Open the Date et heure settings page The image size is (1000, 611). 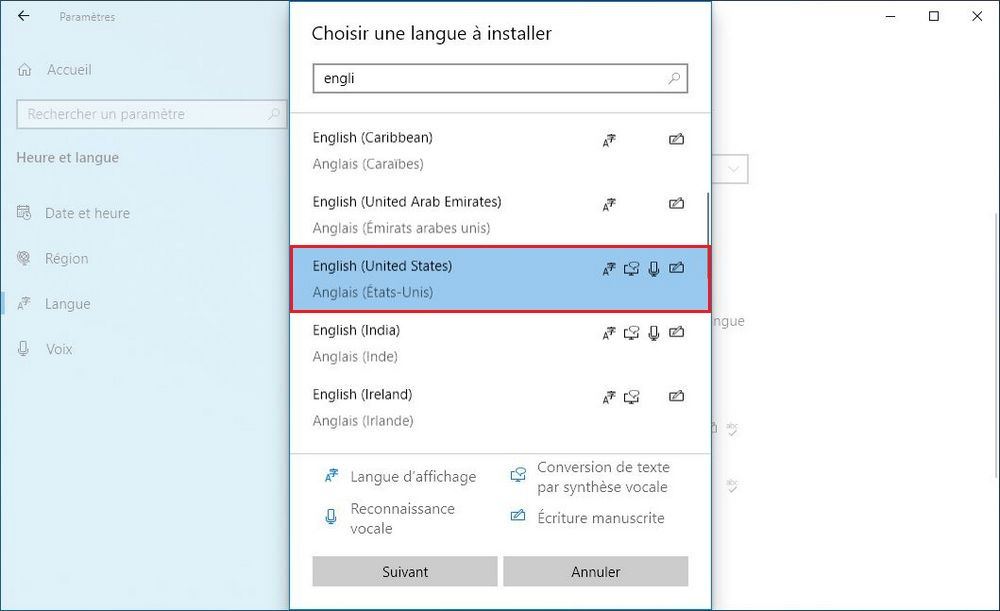tap(87, 213)
